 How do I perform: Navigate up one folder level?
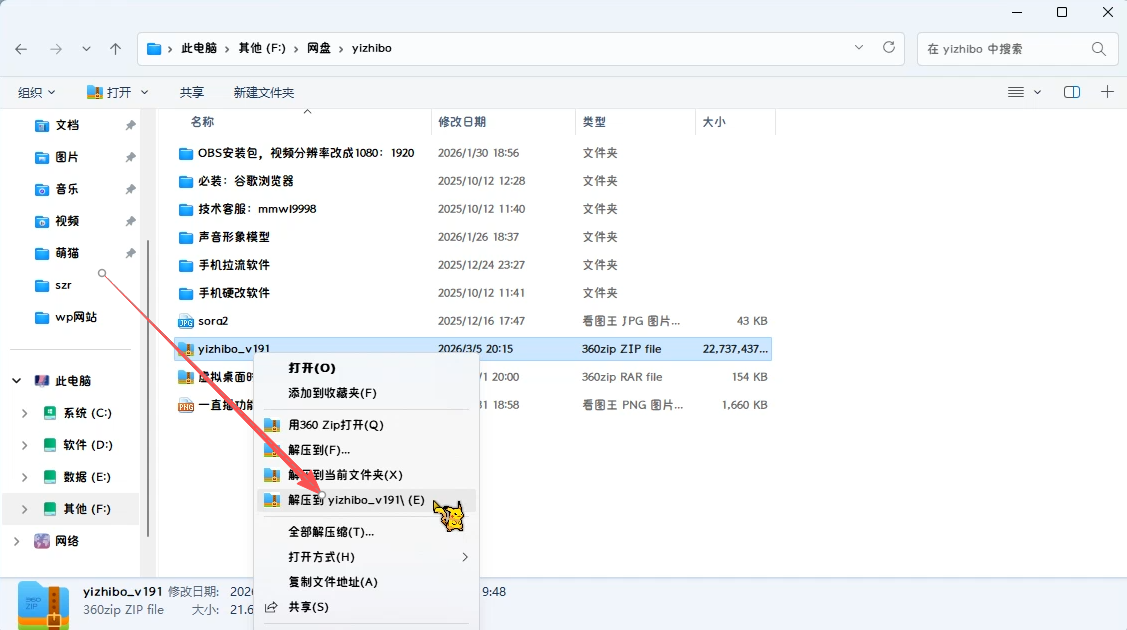pyautogui.click(x=115, y=48)
